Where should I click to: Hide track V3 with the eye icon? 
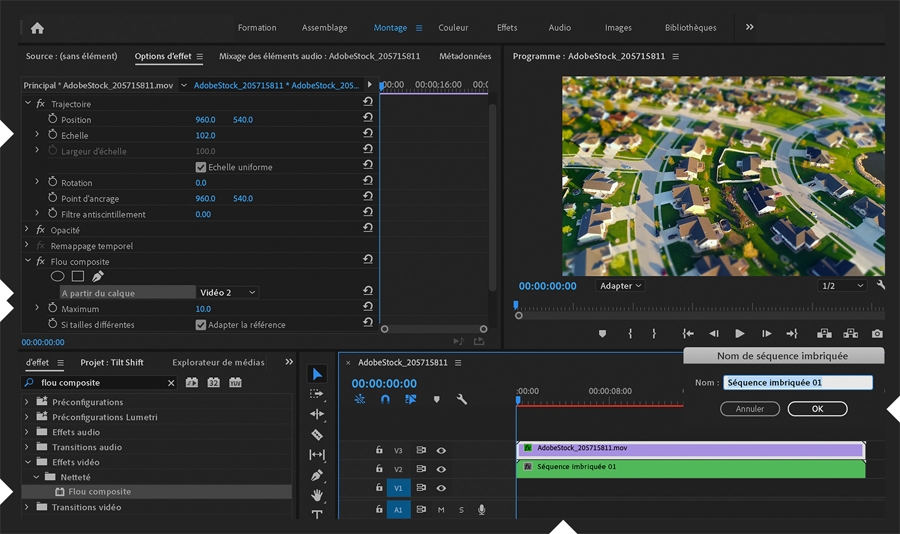coord(441,450)
